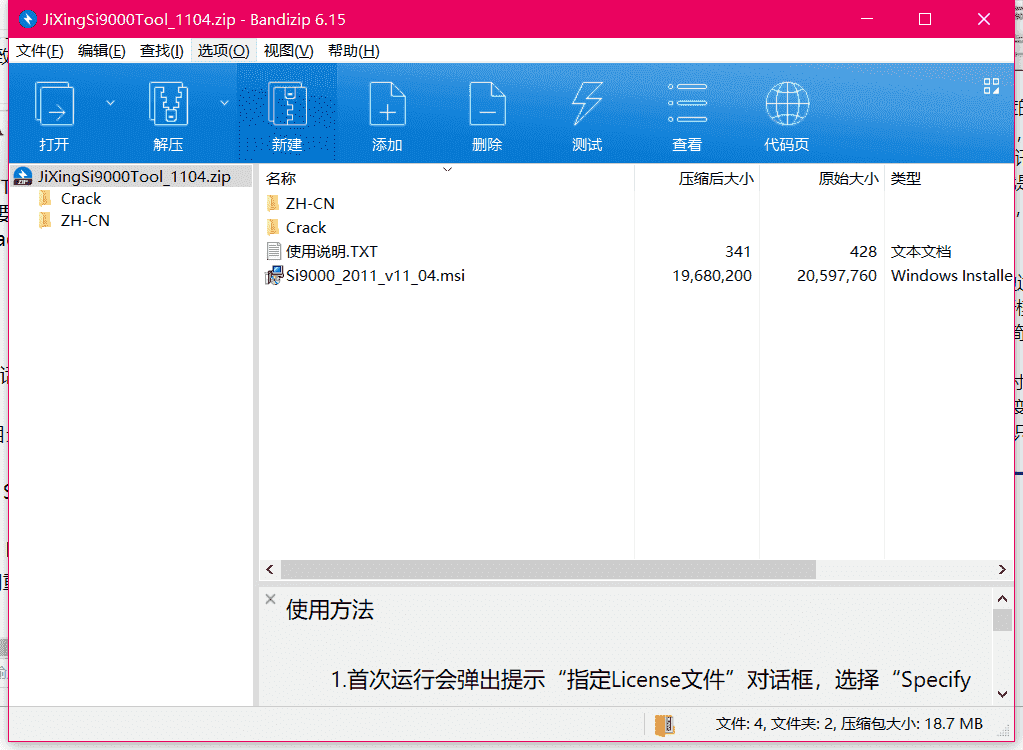The image size is (1023, 750).
Task: Click the 341 compressed size value
Action: 738,252
